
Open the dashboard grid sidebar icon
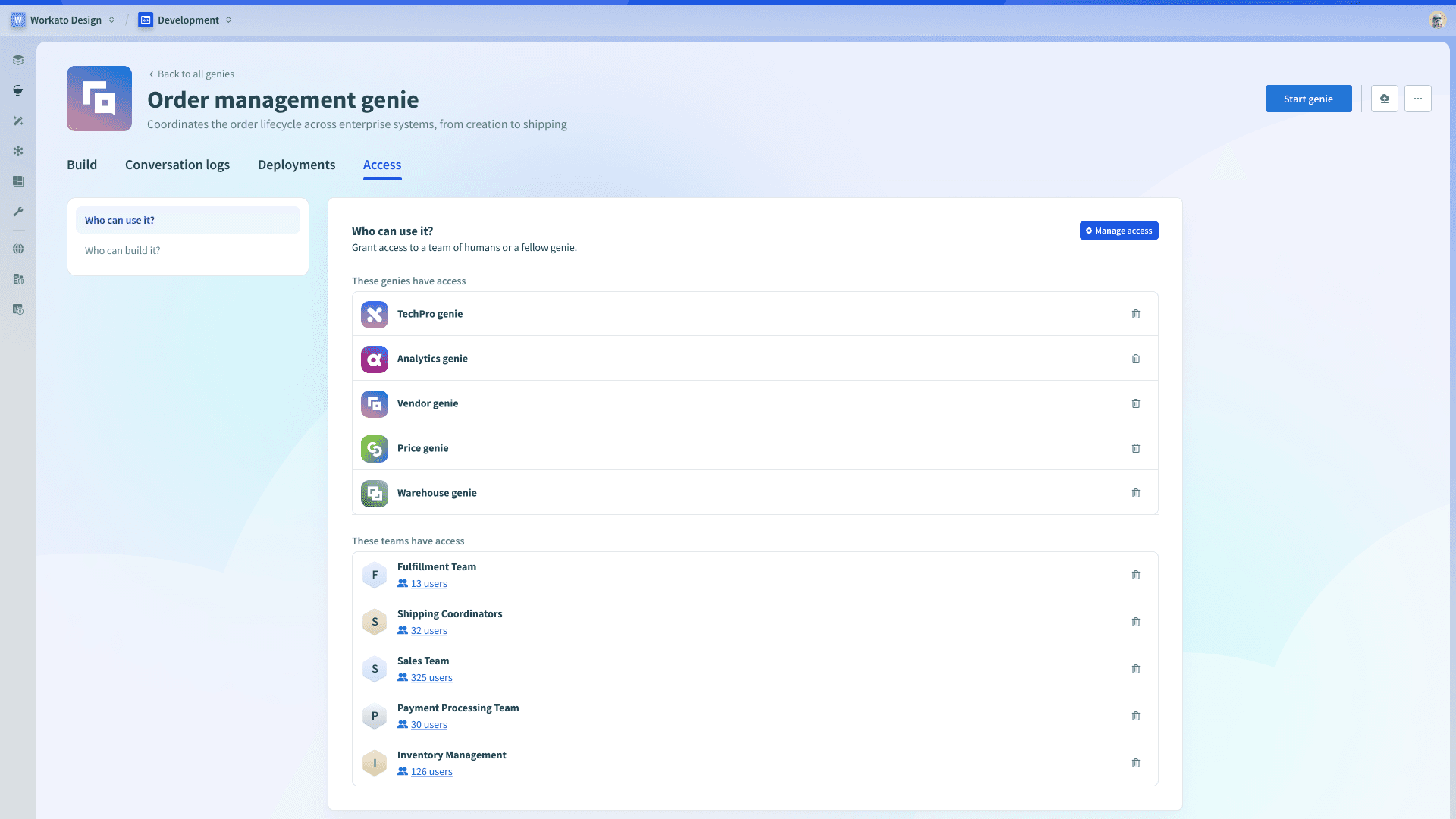coord(18,181)
